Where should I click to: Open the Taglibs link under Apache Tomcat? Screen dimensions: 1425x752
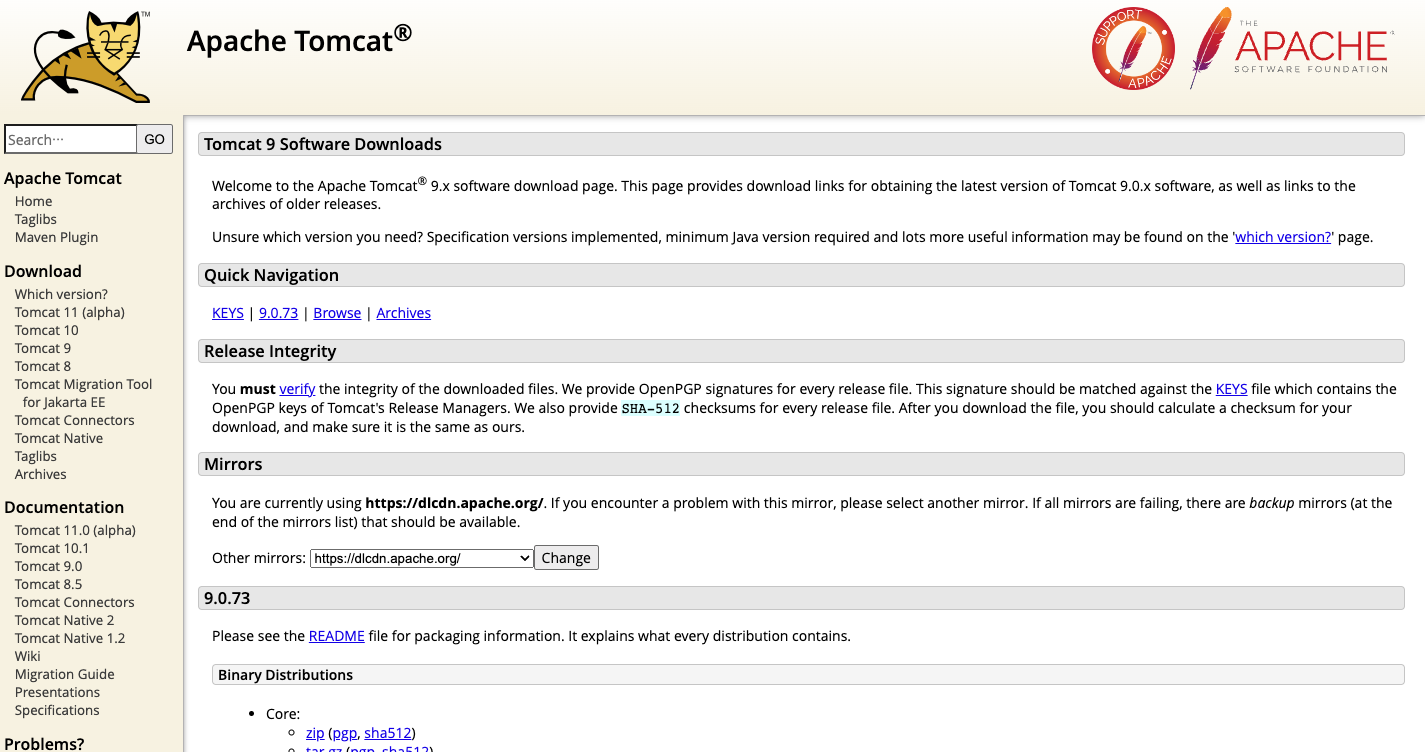[36, 219]
